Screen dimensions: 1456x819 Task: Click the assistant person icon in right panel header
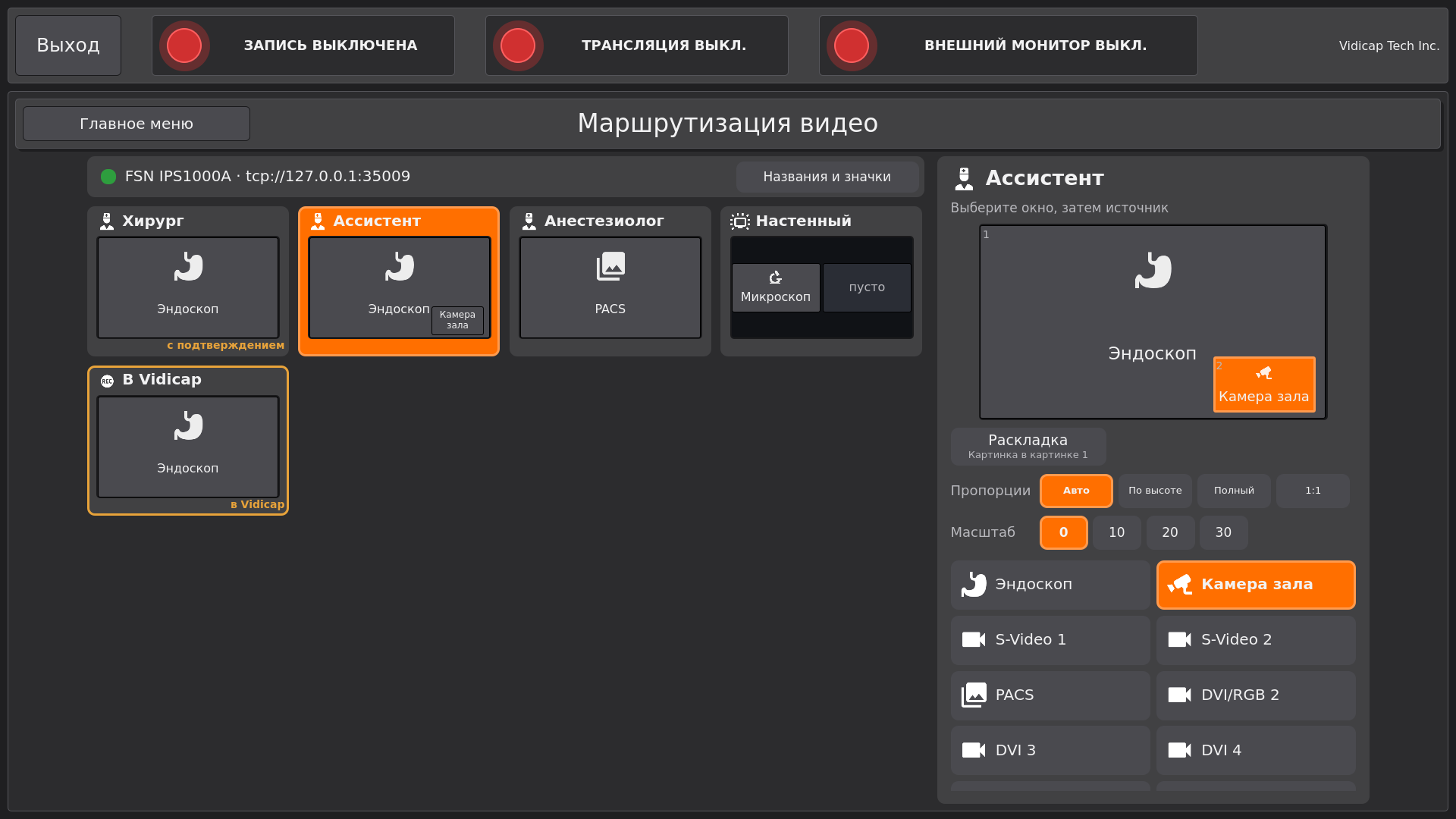coord(964,179)
